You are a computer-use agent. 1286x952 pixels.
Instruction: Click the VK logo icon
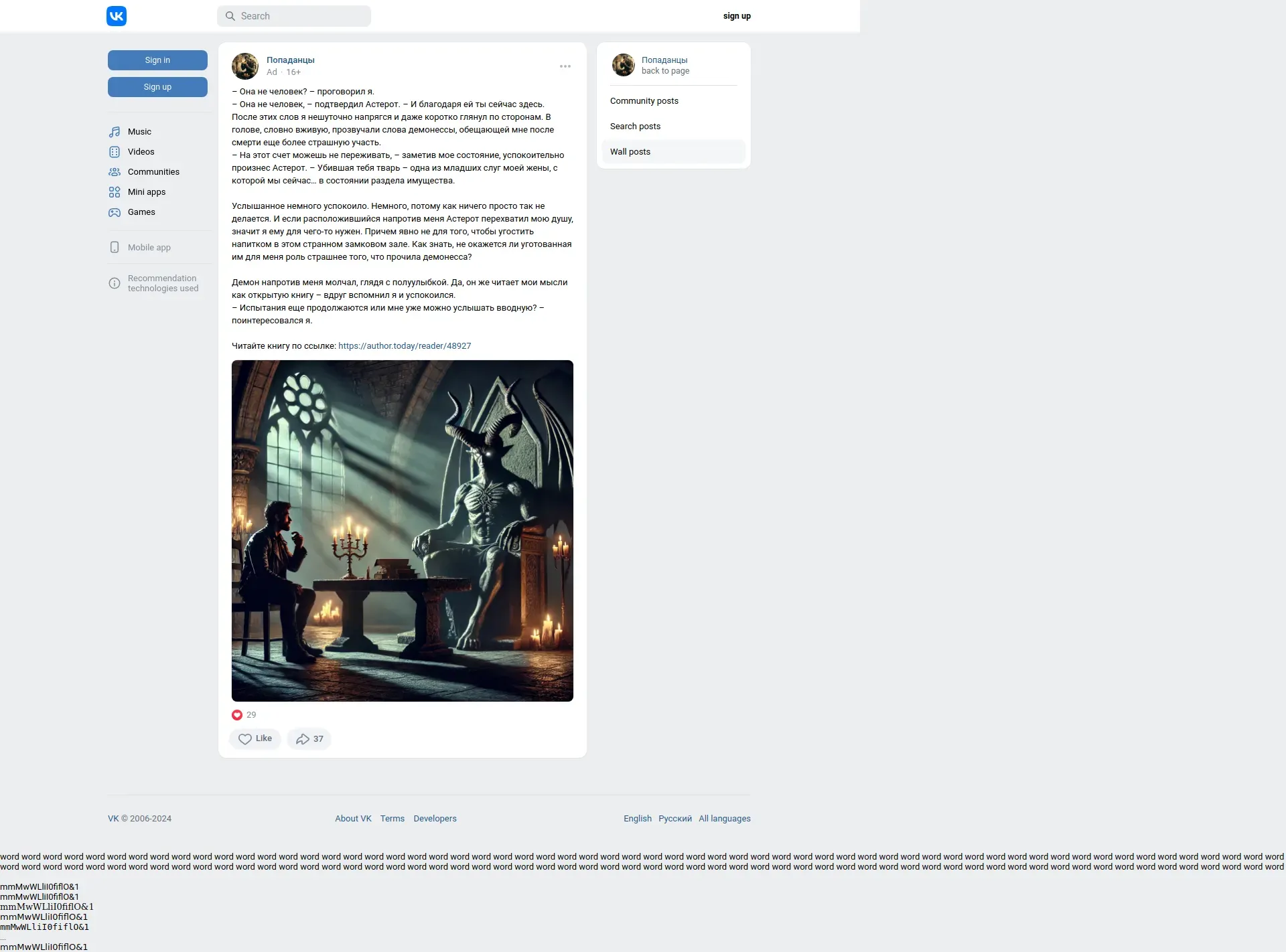[117, 16]
